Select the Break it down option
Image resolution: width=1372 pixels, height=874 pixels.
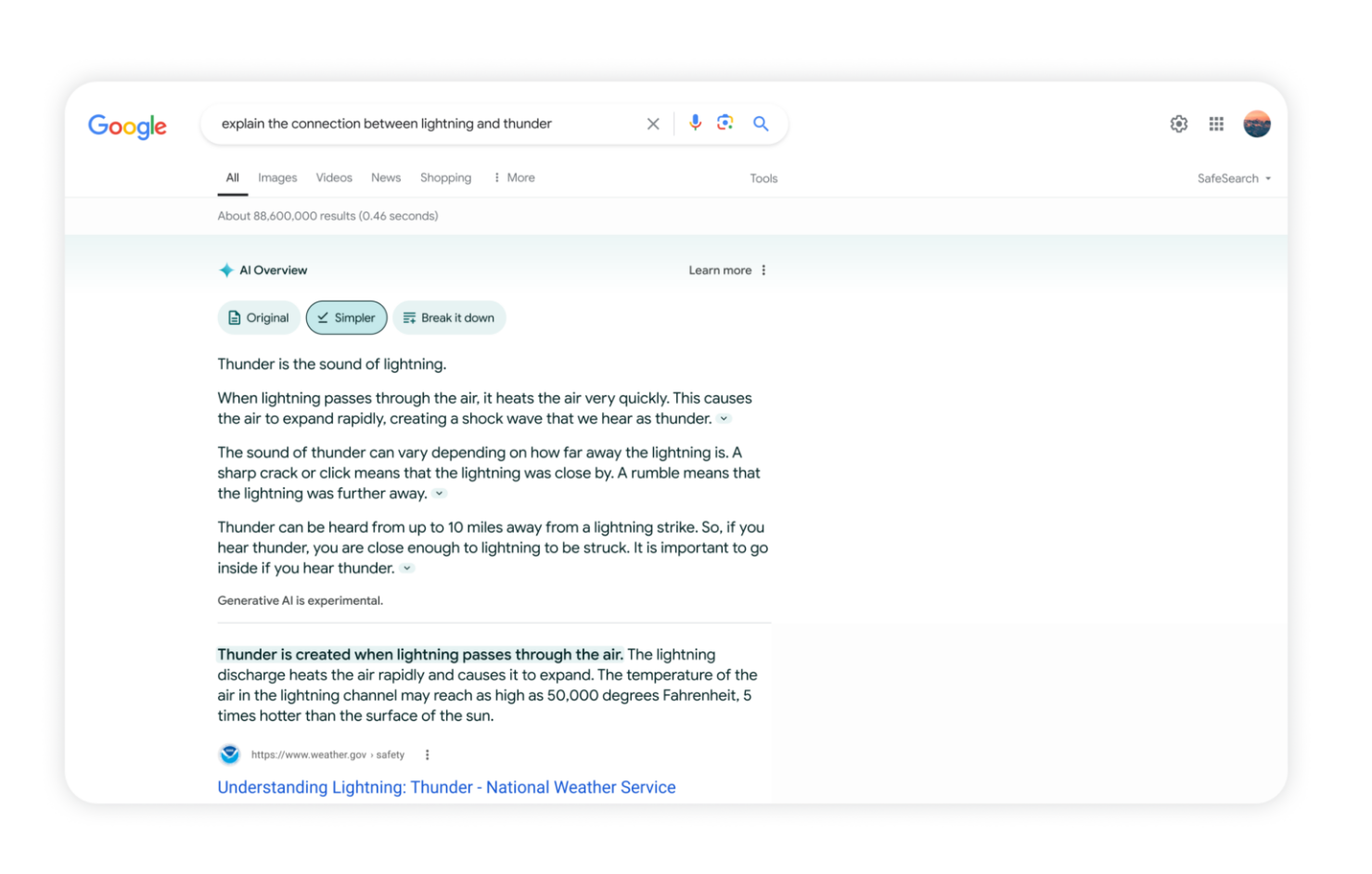(x=449, y=317)
